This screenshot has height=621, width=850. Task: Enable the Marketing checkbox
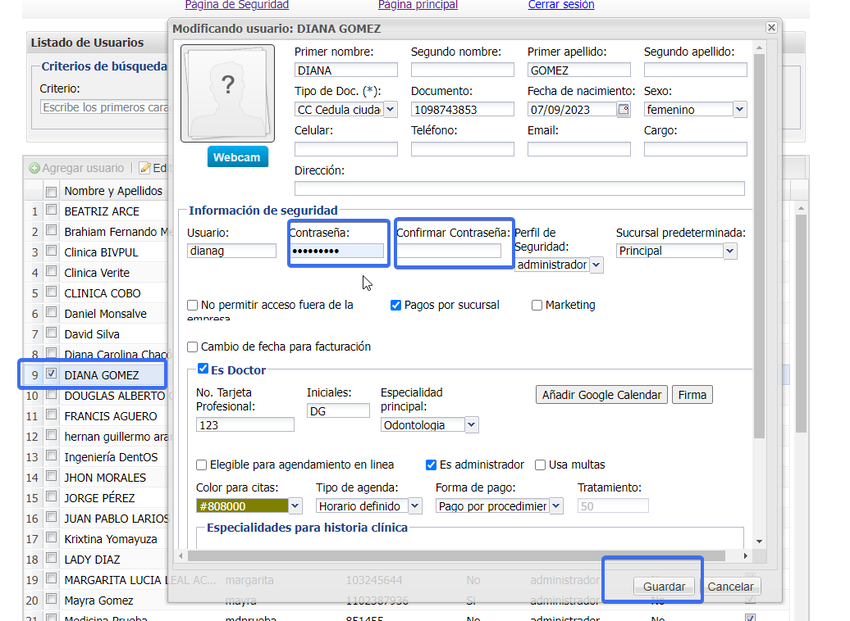coord(537,305)
